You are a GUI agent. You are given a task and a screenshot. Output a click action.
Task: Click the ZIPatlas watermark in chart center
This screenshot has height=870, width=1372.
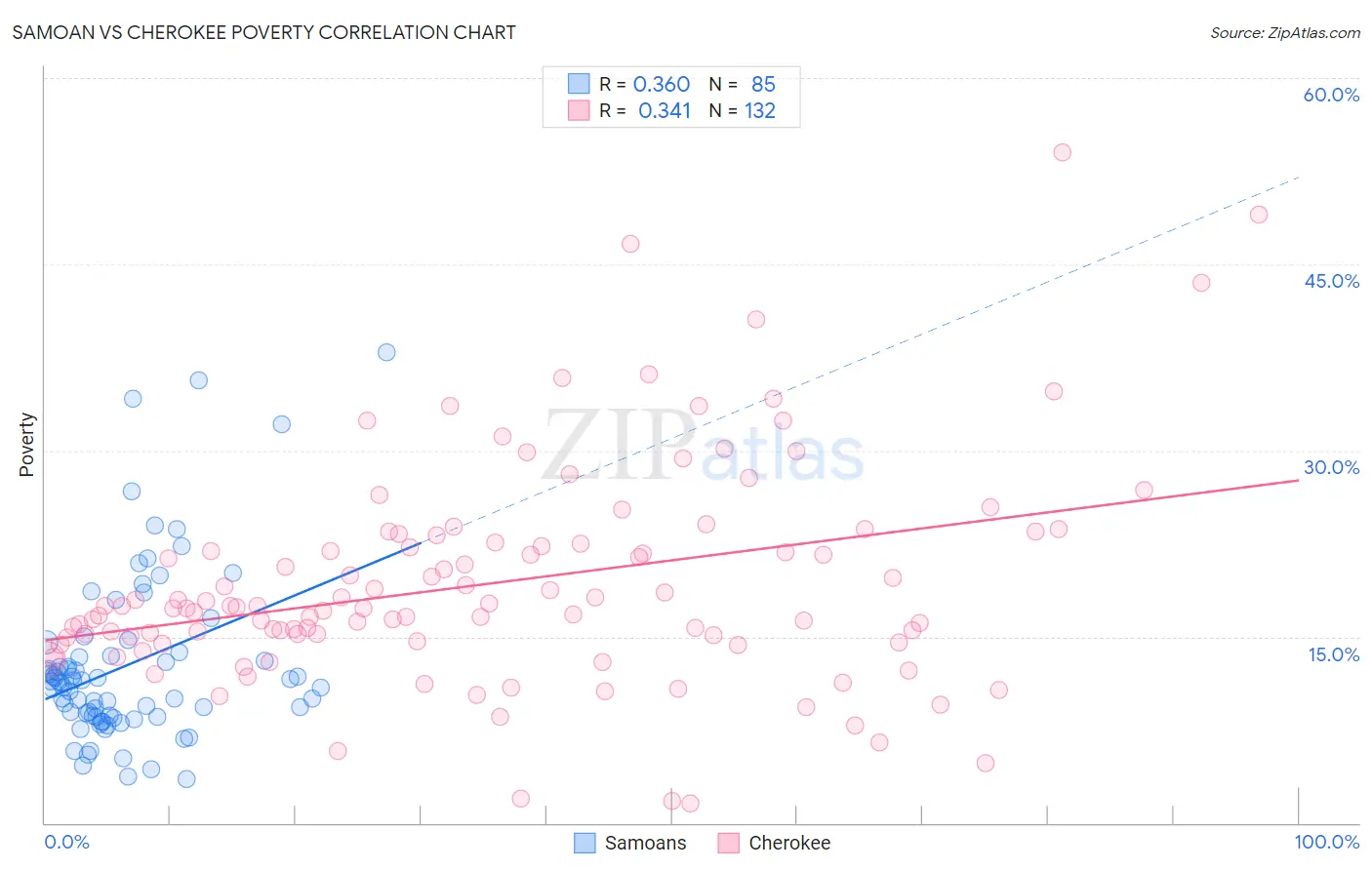coord(703,445)
